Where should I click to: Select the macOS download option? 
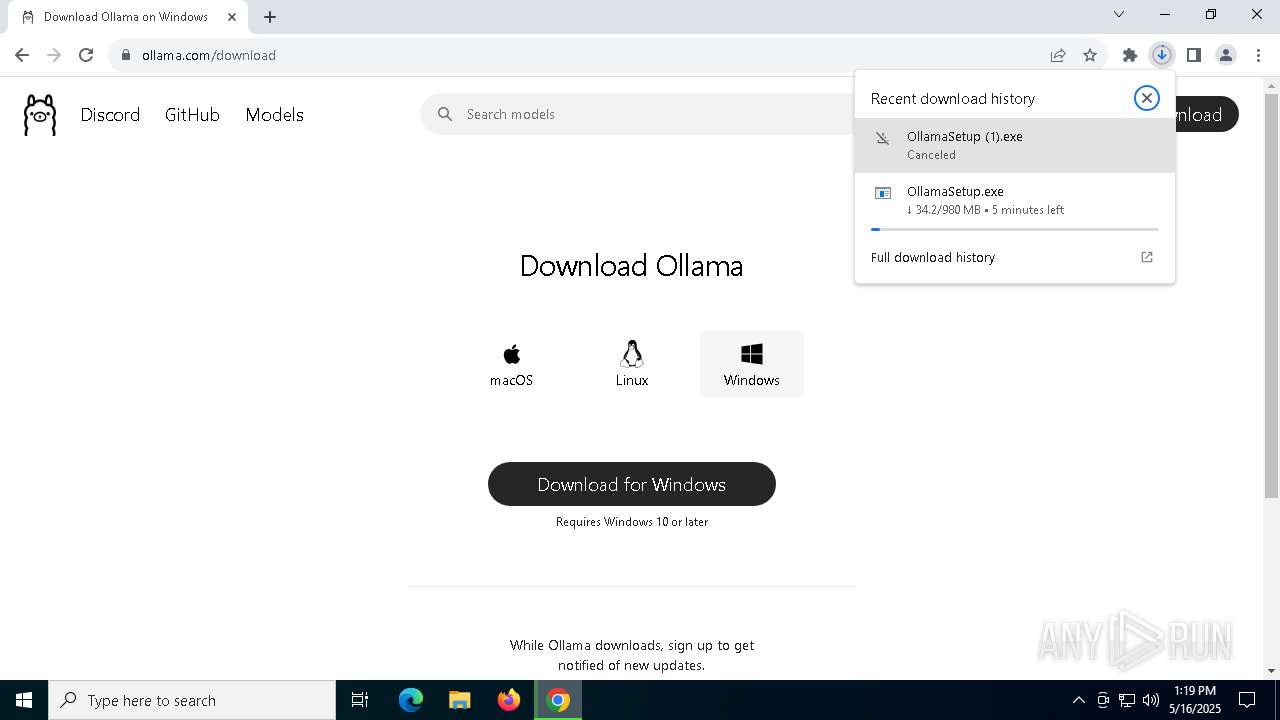[511, 364]
